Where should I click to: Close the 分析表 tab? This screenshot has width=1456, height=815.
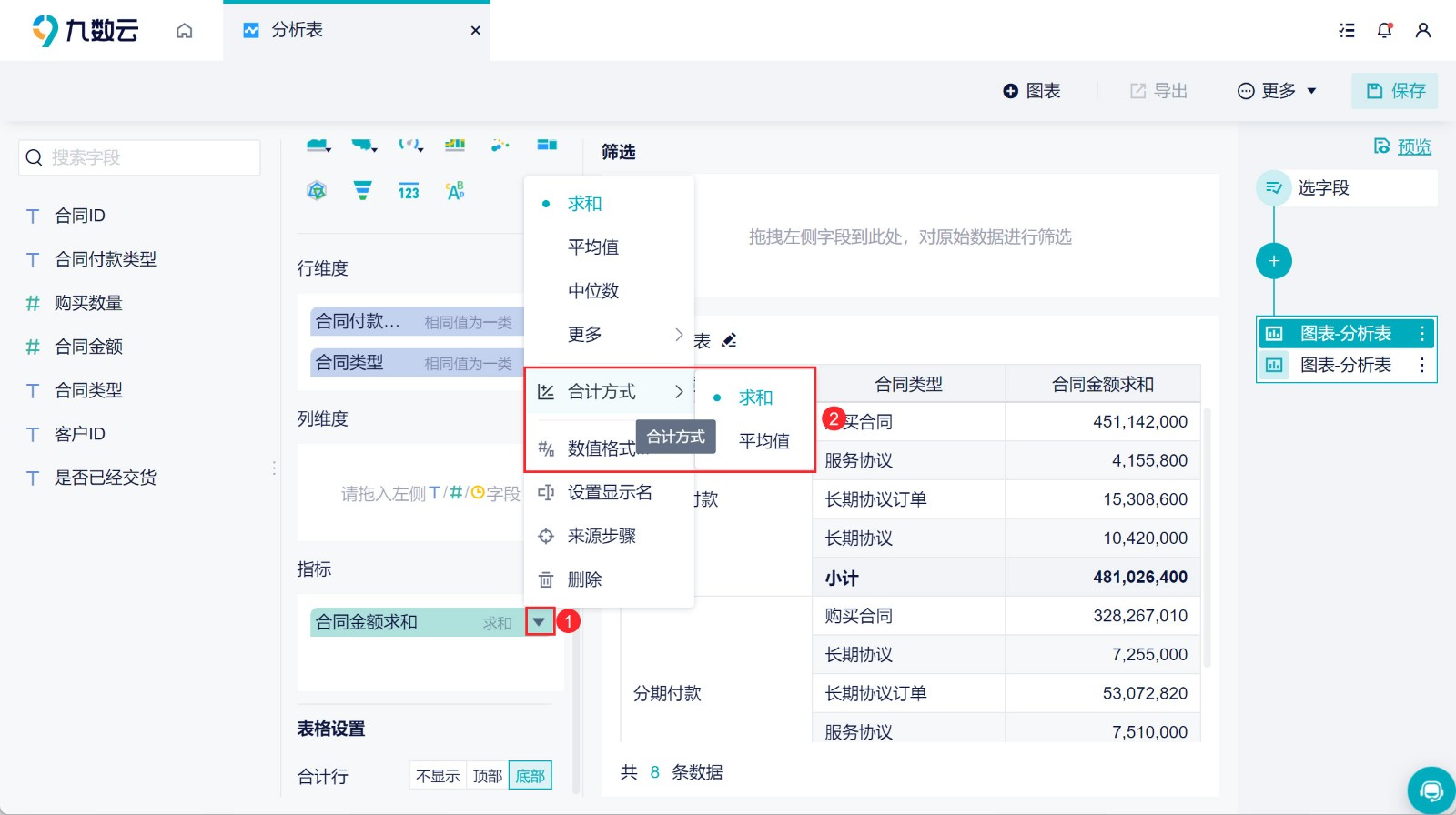[x=475, y=31]
